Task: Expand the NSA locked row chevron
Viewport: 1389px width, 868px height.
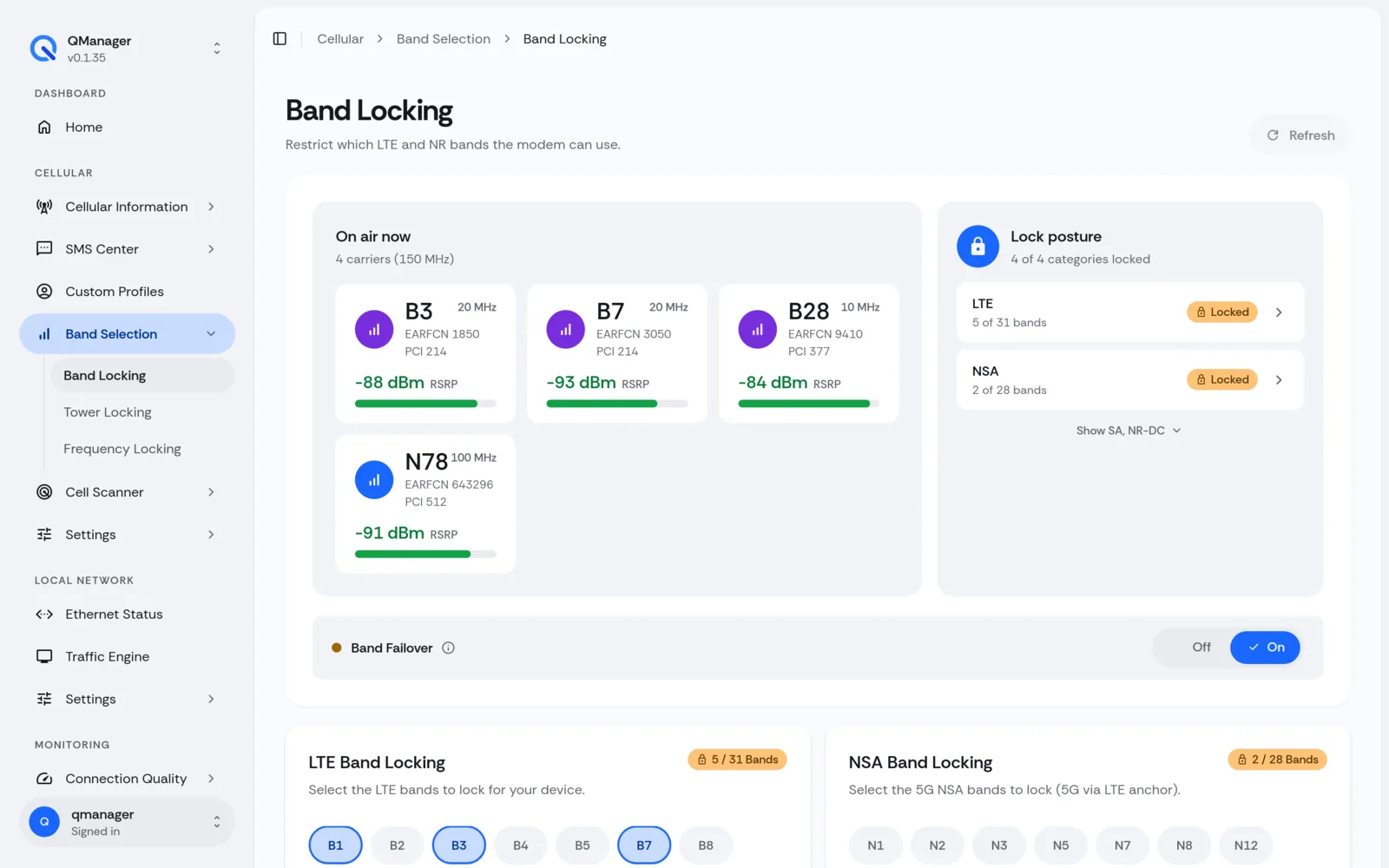Action: [x=1279, y=380]
